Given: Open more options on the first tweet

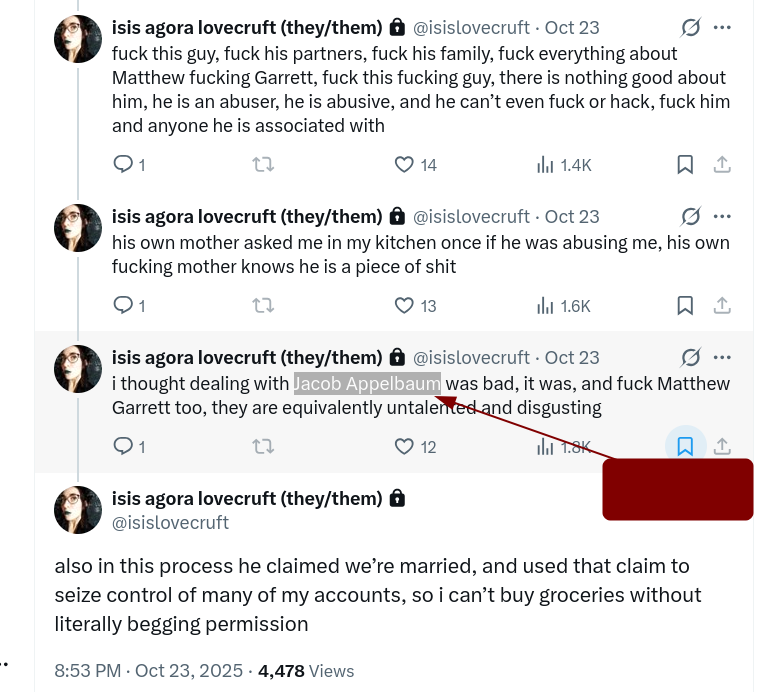Looking at the screenshot, I should 722,27.
